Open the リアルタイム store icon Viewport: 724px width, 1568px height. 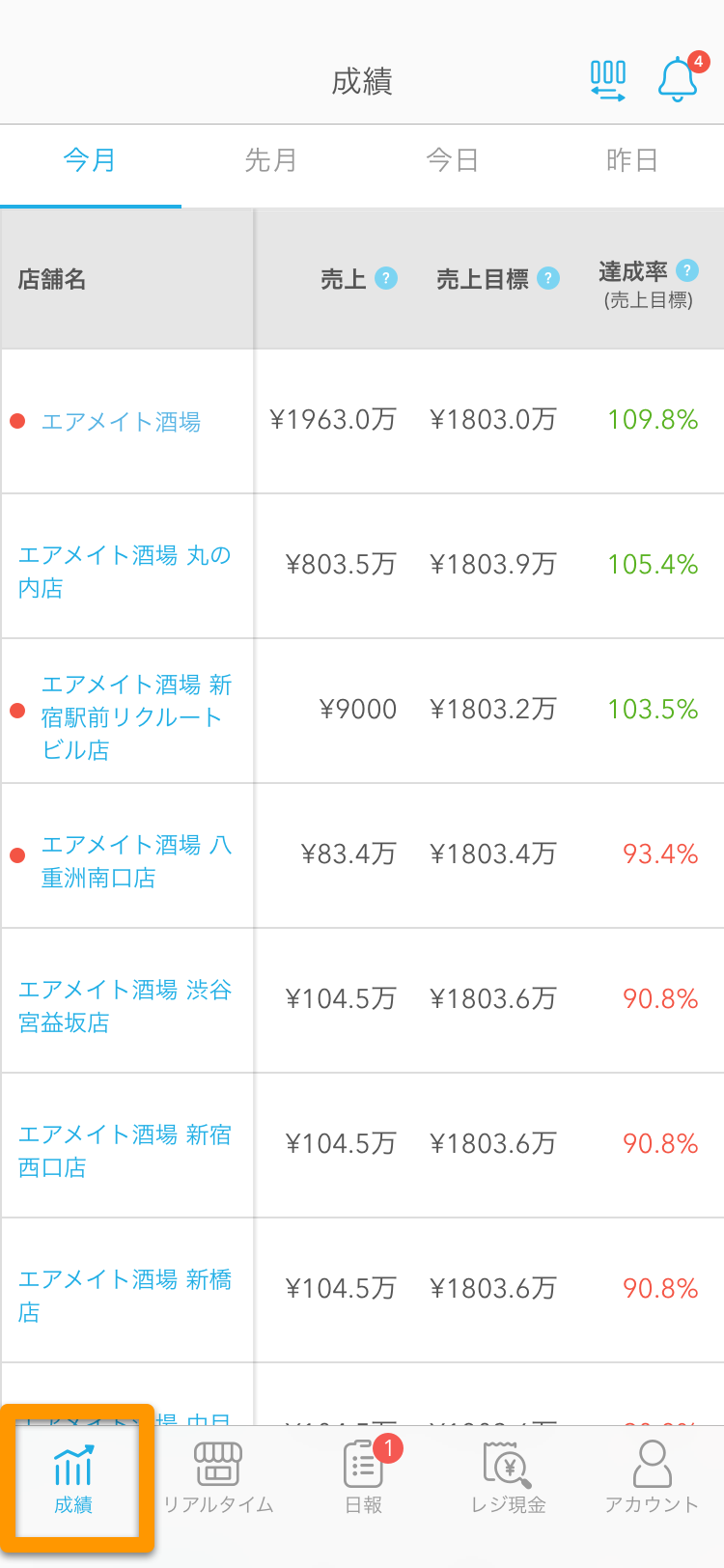click(218, 1464)
